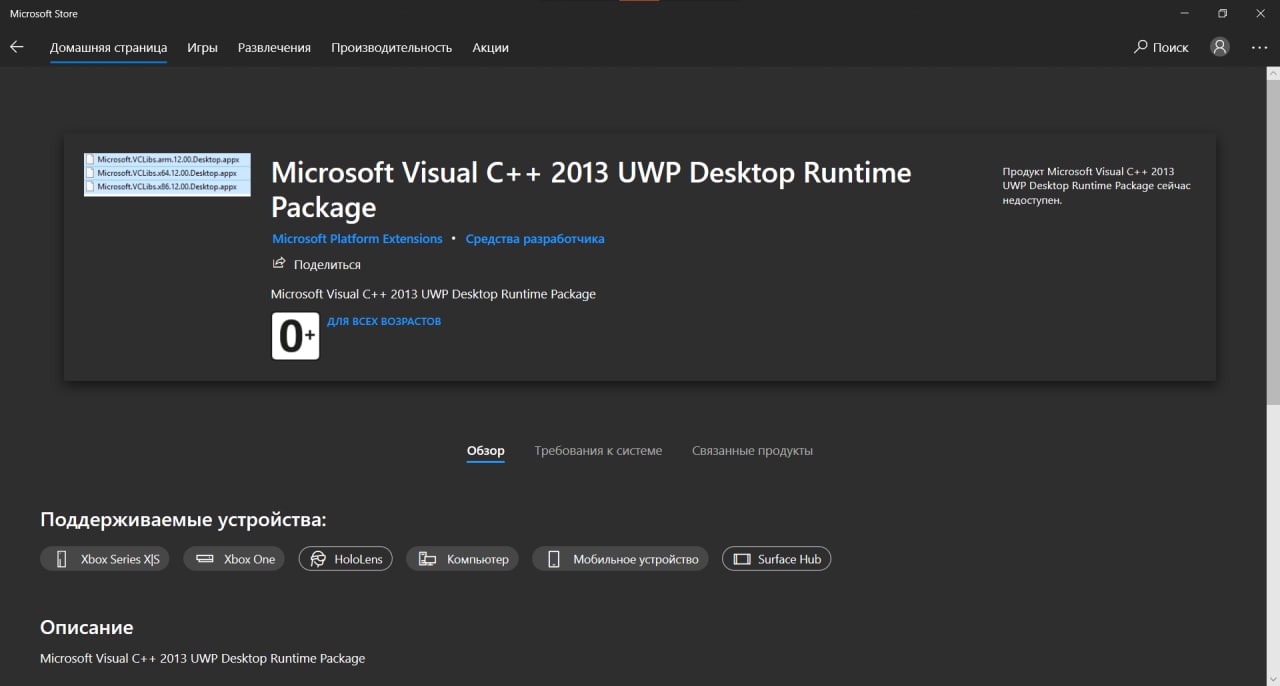Screen dimensions: 1280x686
Task: Click the Мобильное устройство device chip
Action: 621,559
